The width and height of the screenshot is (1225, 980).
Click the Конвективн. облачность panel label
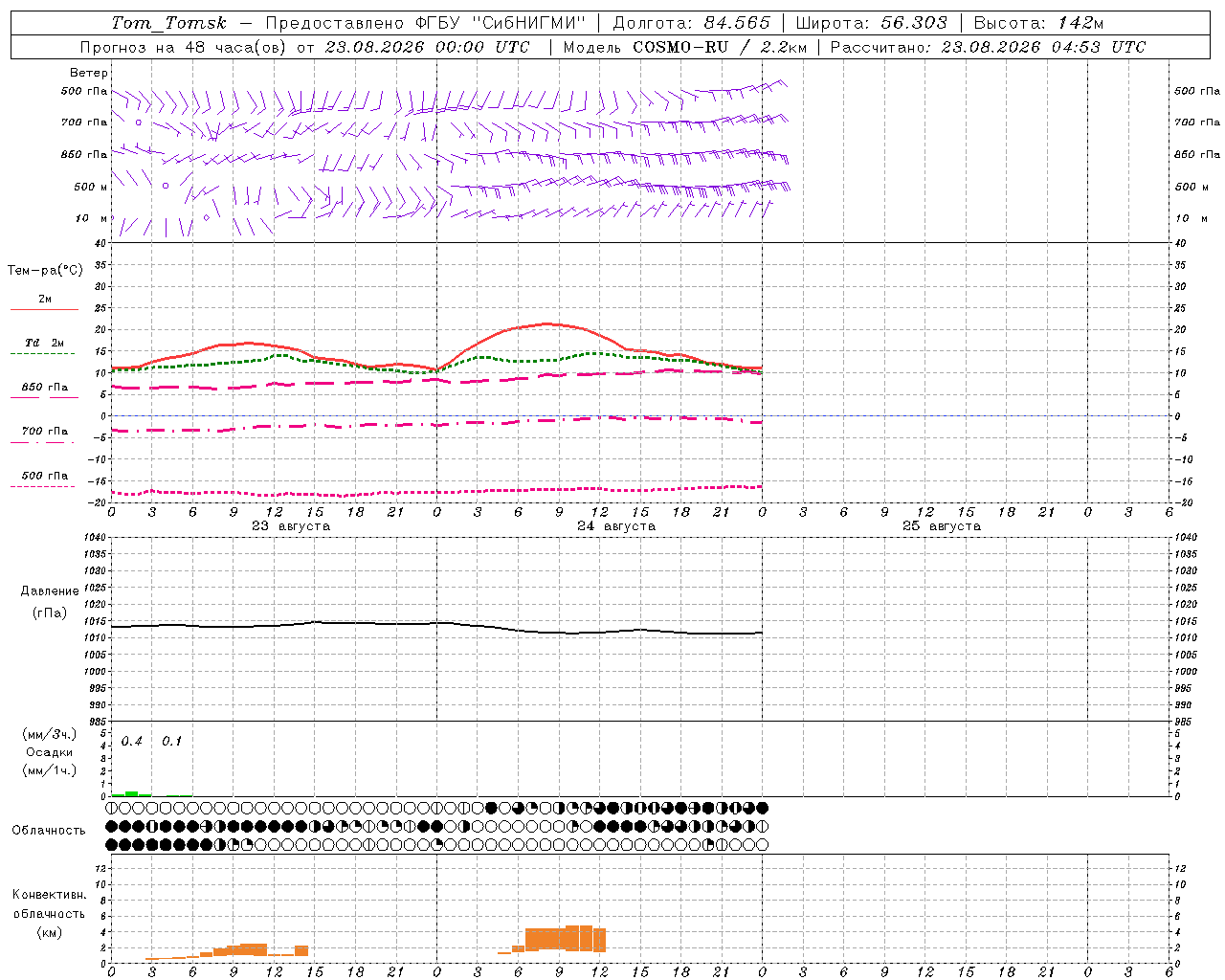point(49,913)
